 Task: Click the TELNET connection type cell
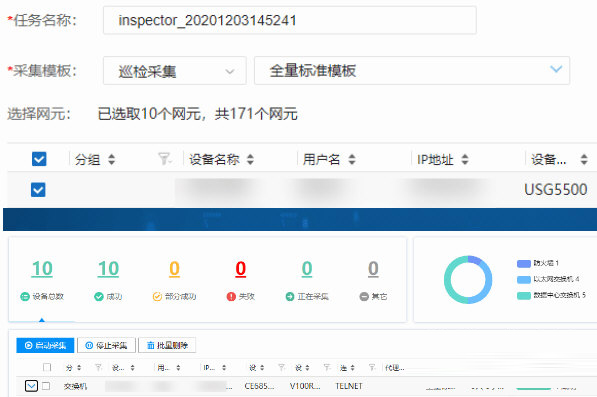[x=348, y=386]
